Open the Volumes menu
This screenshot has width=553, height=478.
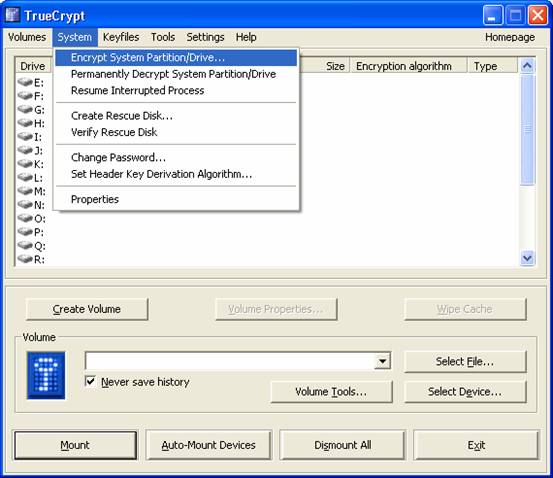(27, 37)
